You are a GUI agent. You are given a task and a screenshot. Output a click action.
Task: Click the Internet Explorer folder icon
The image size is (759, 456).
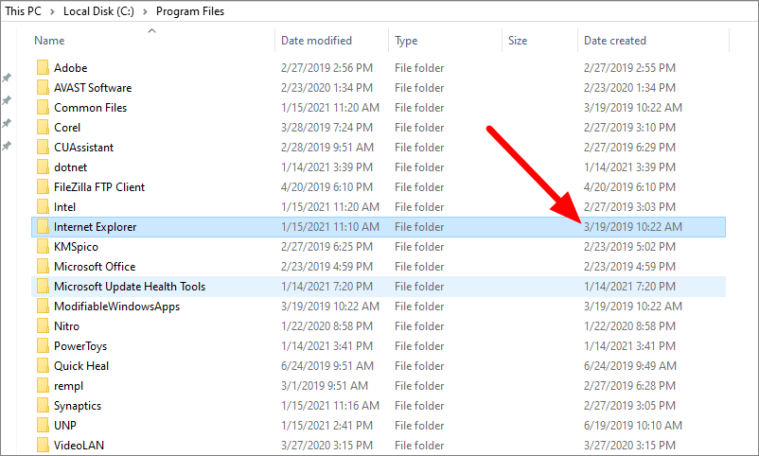43,226
